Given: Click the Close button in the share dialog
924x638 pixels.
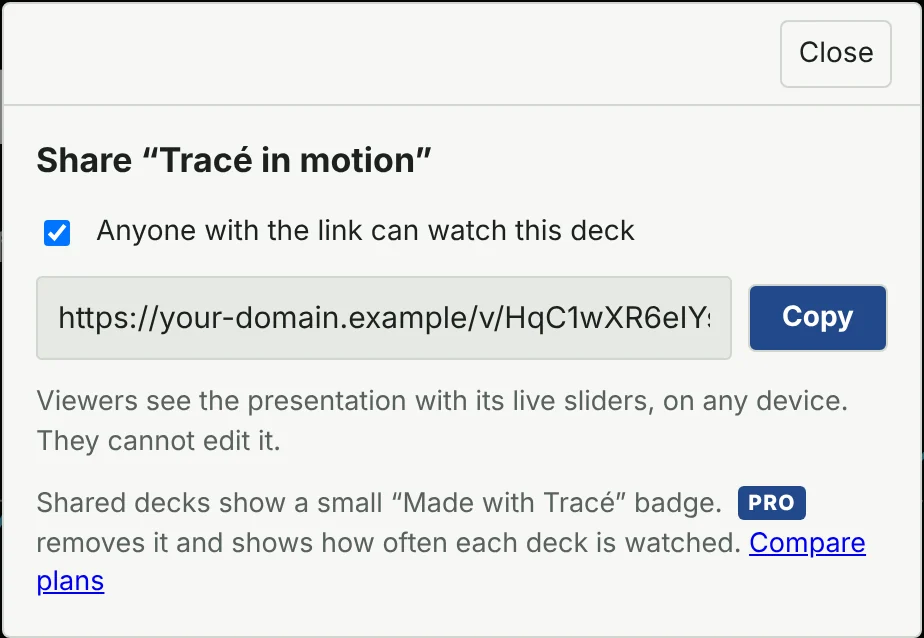Looking at the screenshot, I should pyautogui.click(x=836, y=54).
